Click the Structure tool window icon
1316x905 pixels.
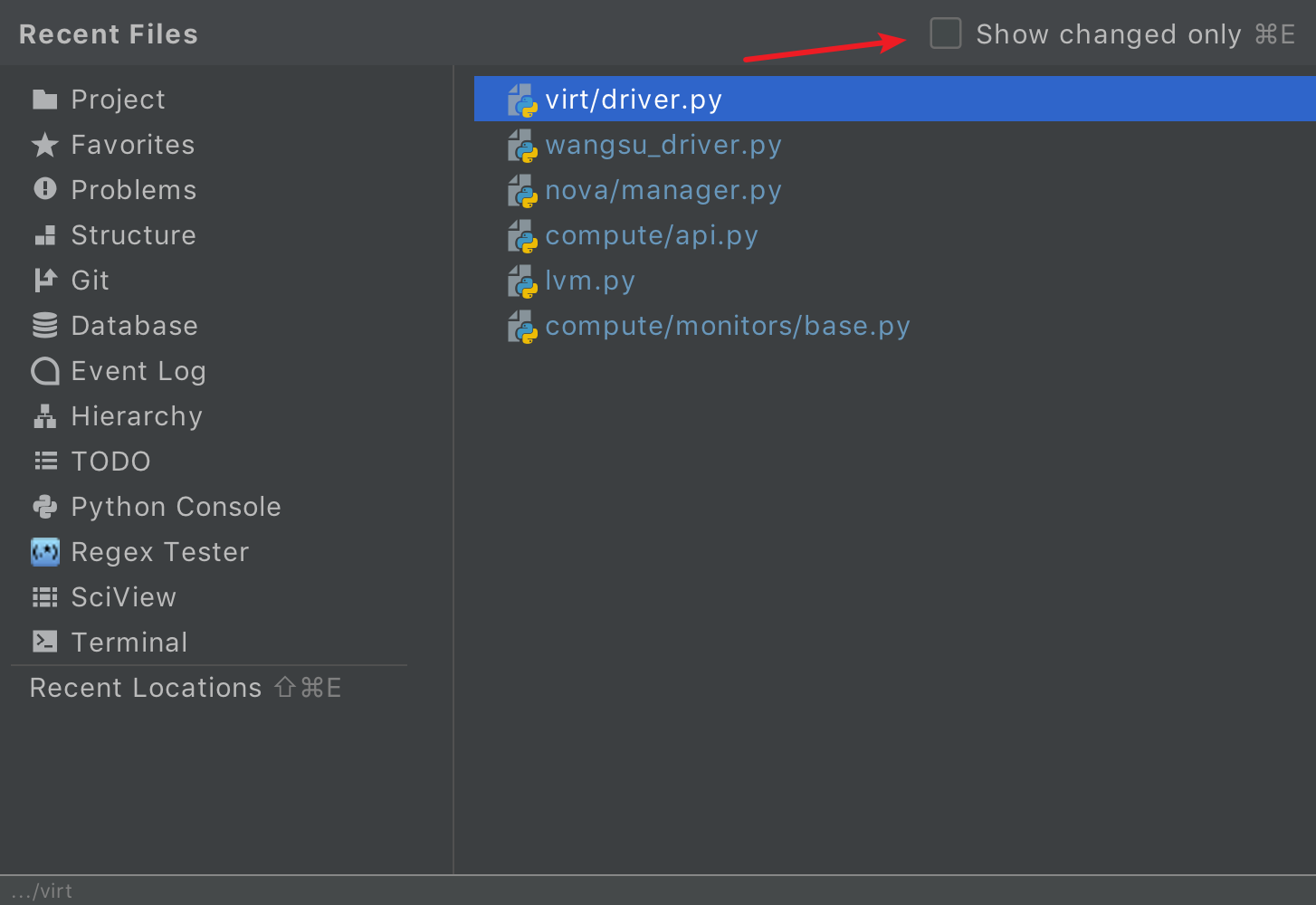(44, 235)
